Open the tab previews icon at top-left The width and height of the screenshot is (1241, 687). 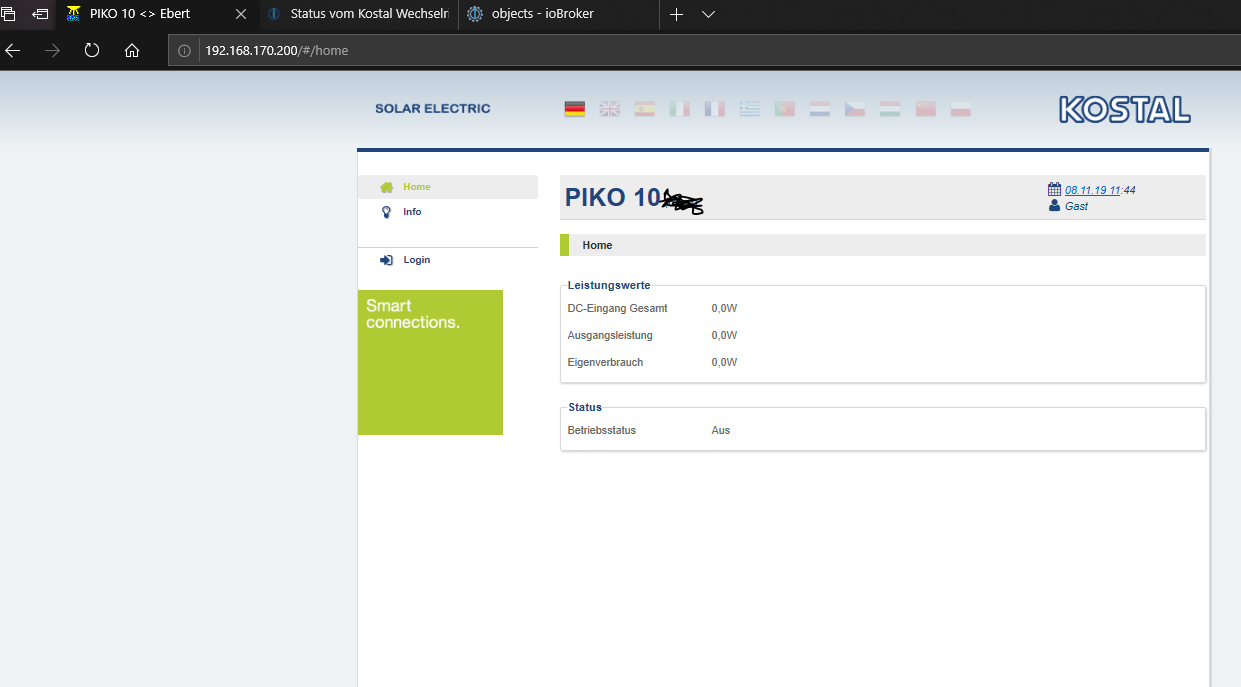click(9, 14)
